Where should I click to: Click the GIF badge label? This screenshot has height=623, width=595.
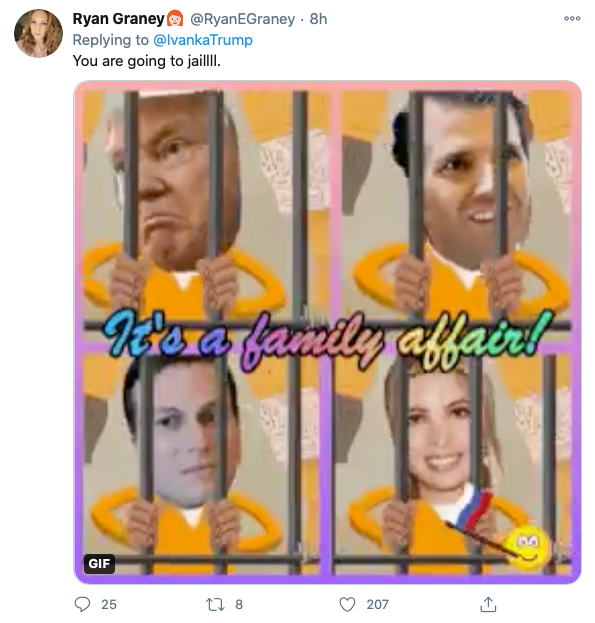click(x=99, y=563)
